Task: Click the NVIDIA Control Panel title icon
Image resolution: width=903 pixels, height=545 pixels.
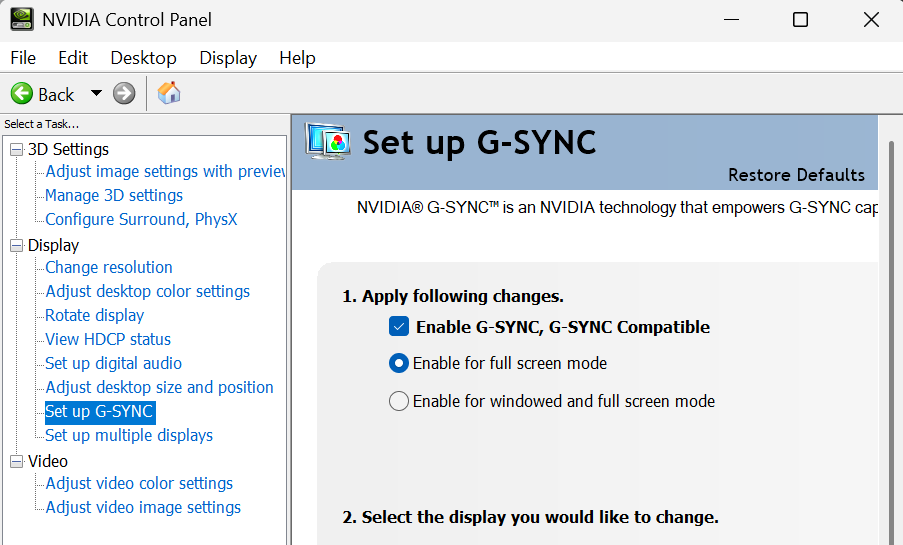Action: pyautogui.click(x=22, y=19)
